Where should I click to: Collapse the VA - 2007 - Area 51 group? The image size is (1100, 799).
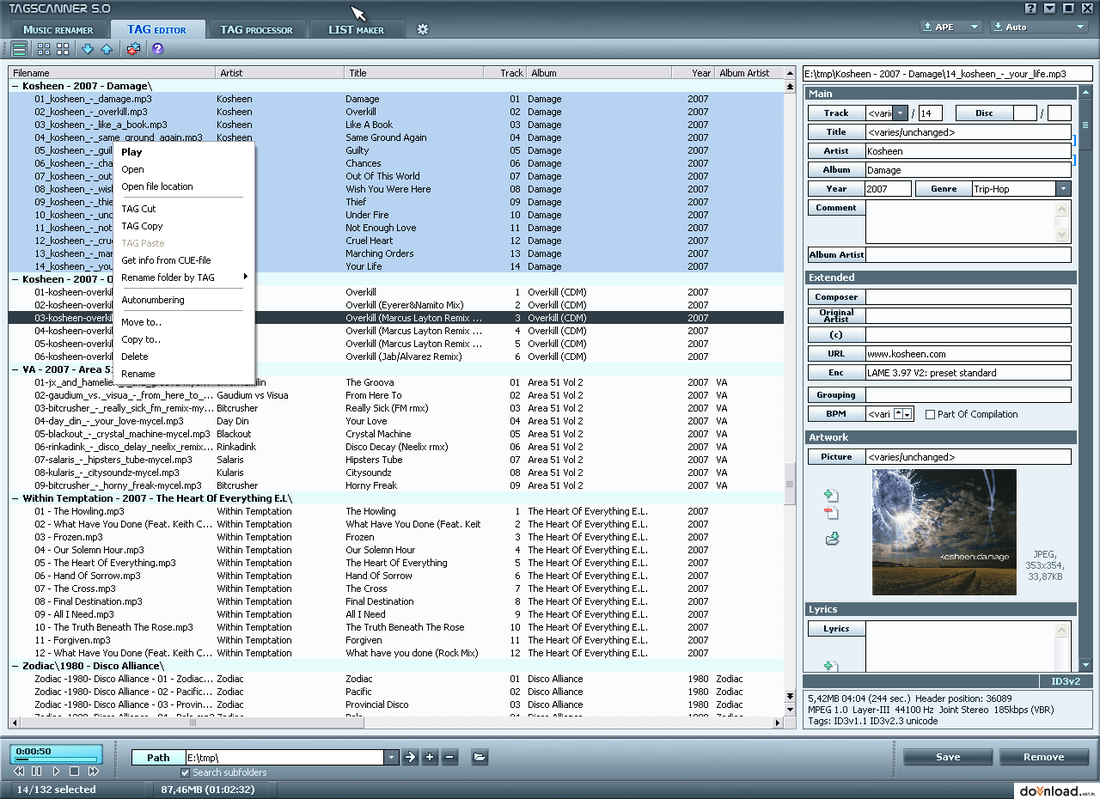tap(15, 370)
